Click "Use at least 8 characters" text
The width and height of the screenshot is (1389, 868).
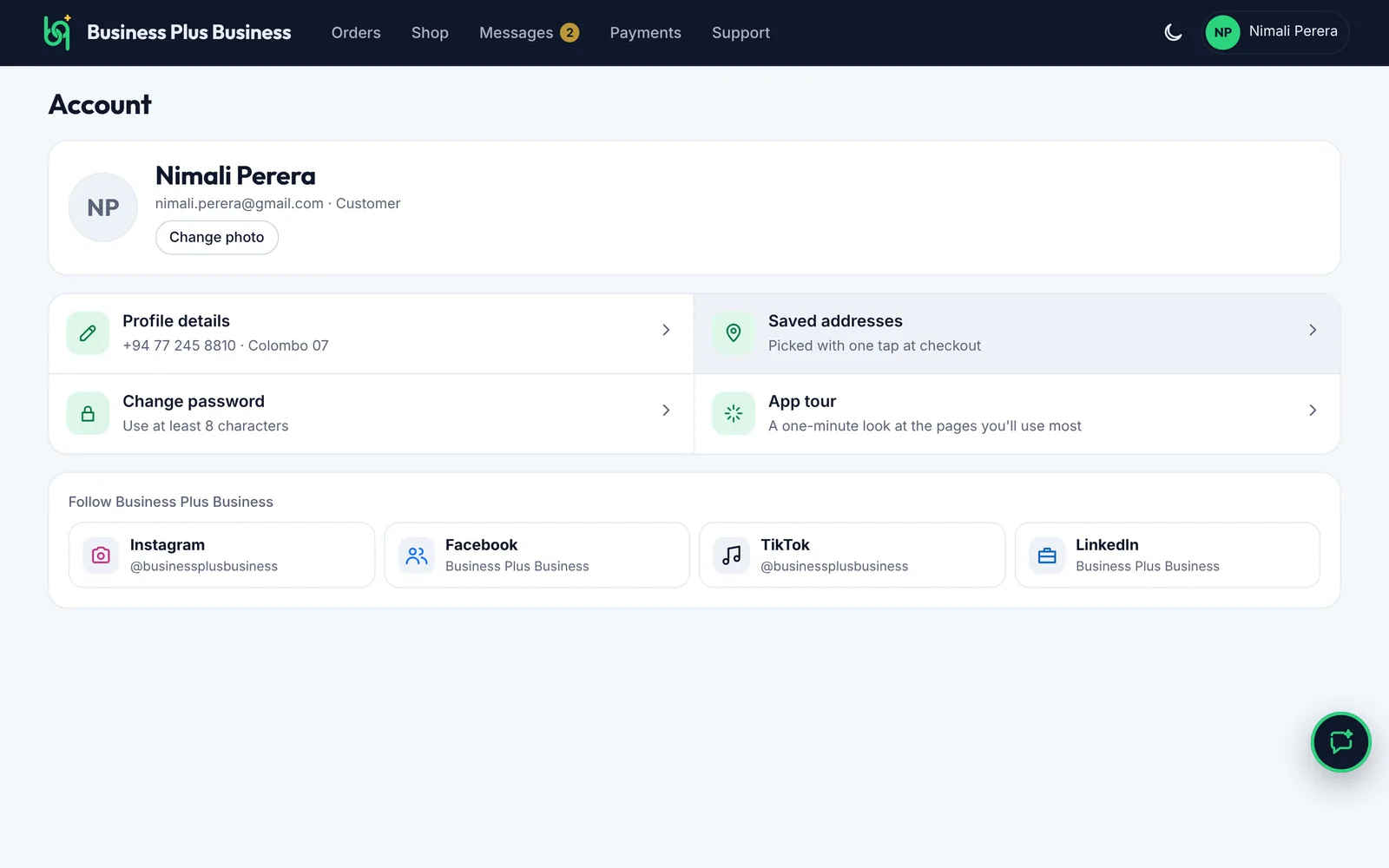click(x=206, y=426)
